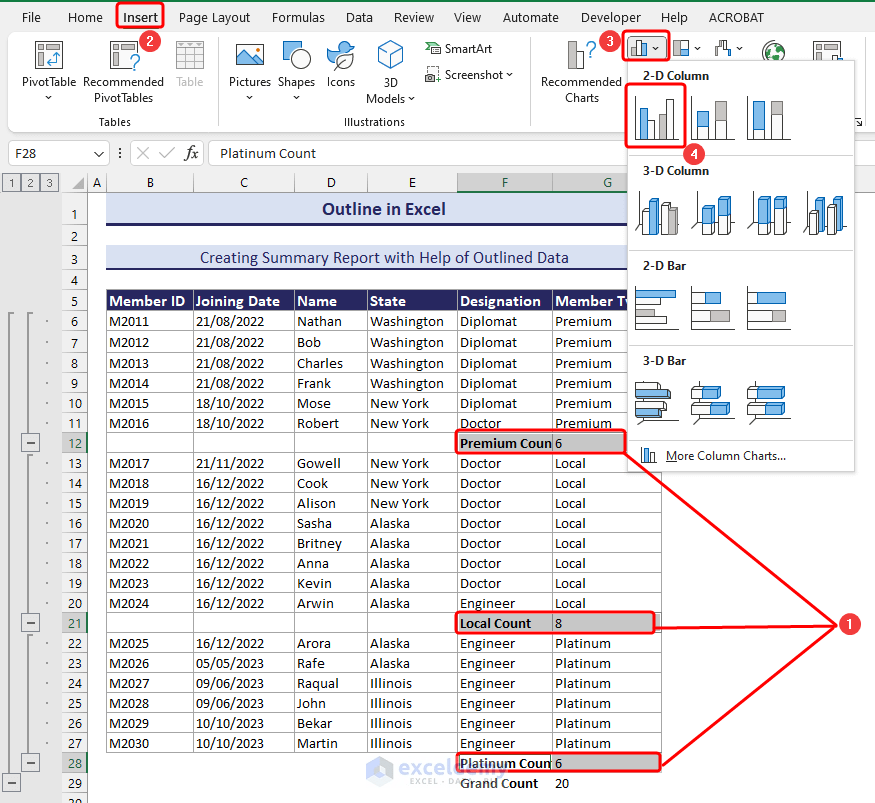Switch to the Formulas tab
The width and height of the screenshot is (875, 803).
pos(298,17)
